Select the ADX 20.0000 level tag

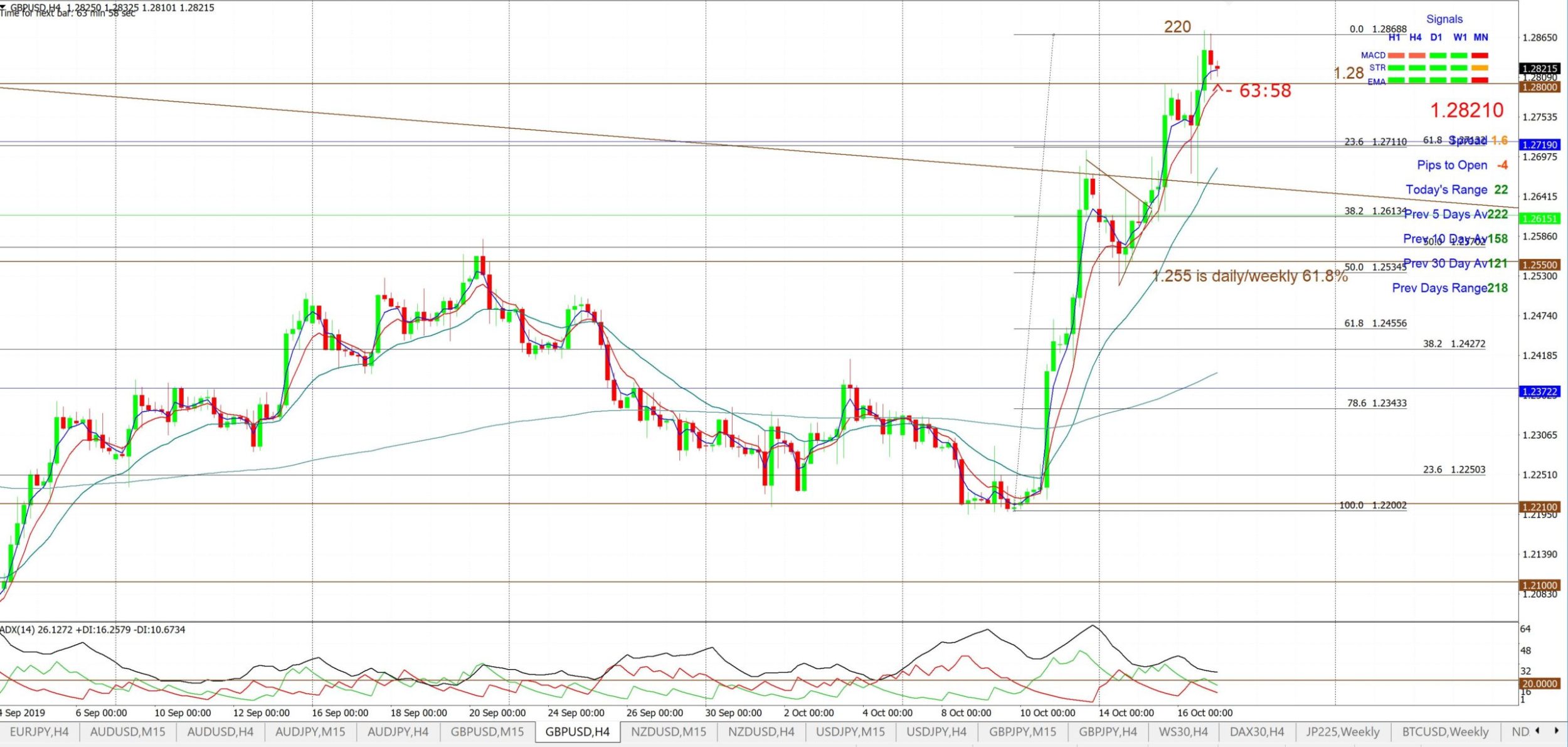pyautogui.click(x=1539, y=684)
